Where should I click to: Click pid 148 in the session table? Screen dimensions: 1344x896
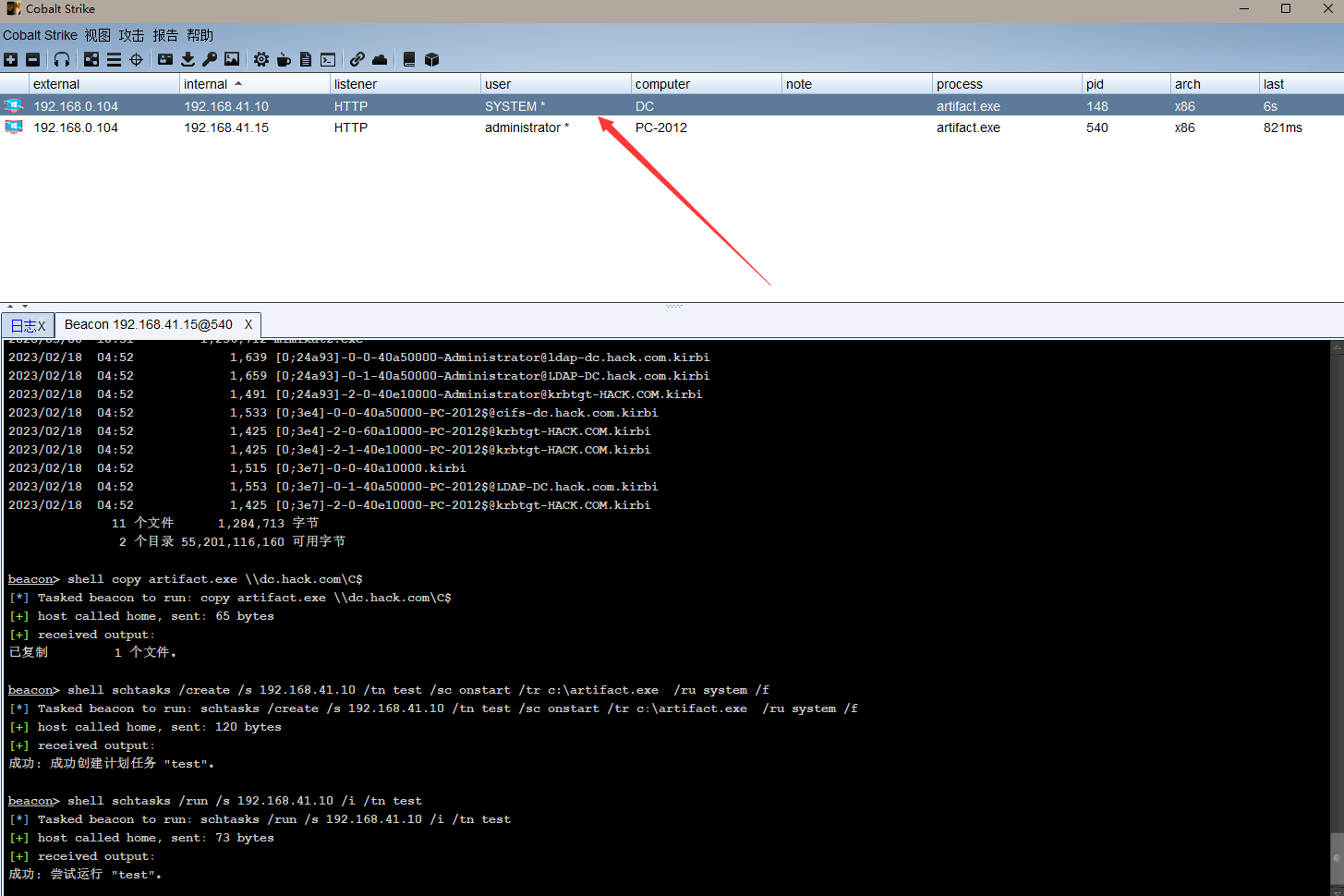coord(1097,105)
